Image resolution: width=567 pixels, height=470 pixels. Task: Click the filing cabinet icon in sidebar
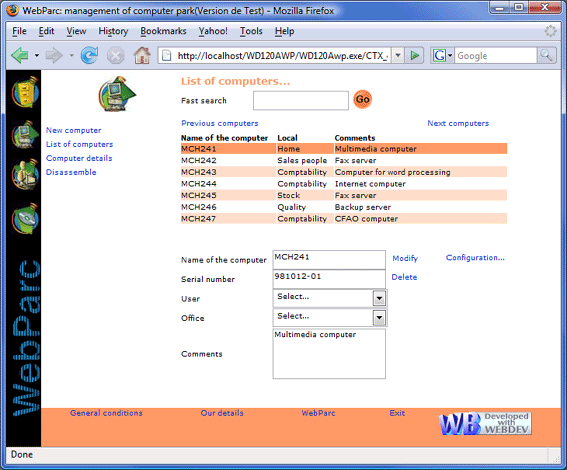[25, 92]
